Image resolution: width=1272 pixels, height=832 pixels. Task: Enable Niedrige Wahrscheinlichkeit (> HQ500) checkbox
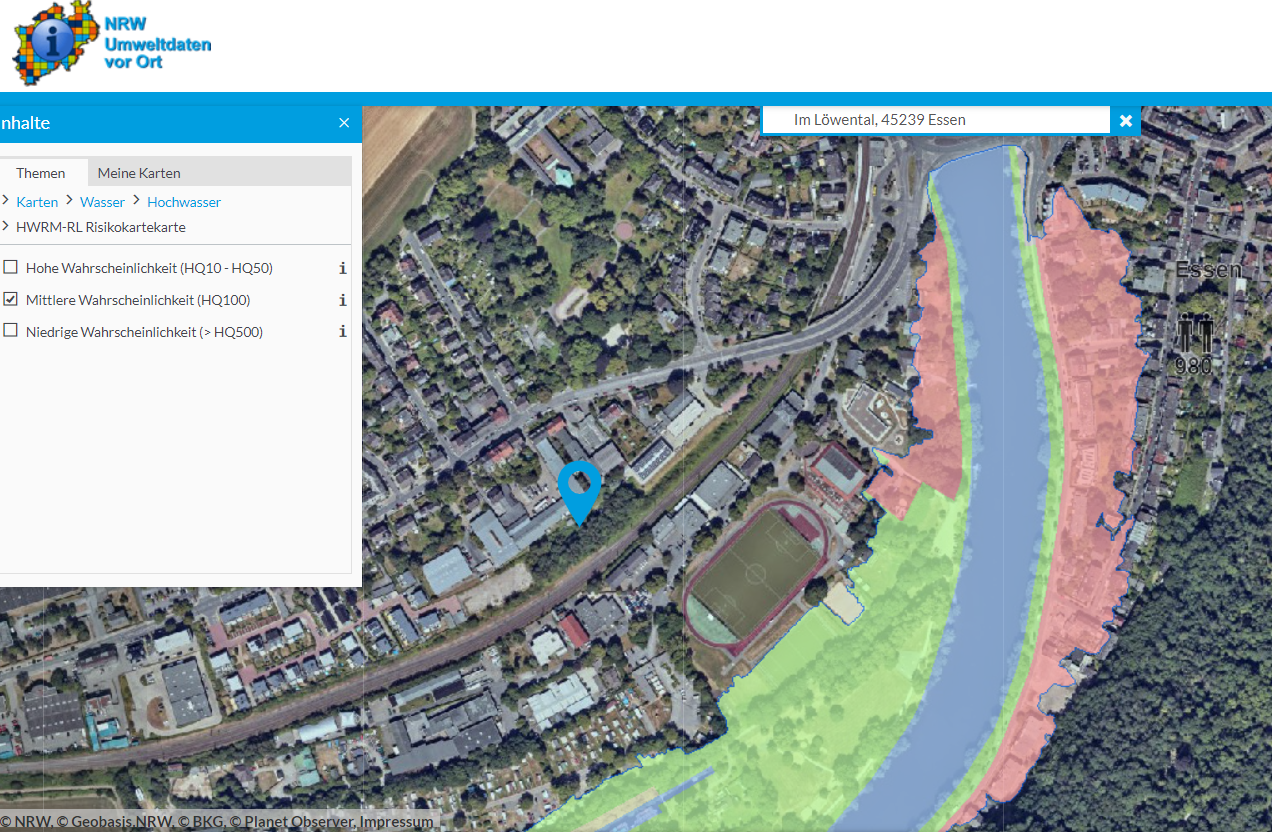11,332
